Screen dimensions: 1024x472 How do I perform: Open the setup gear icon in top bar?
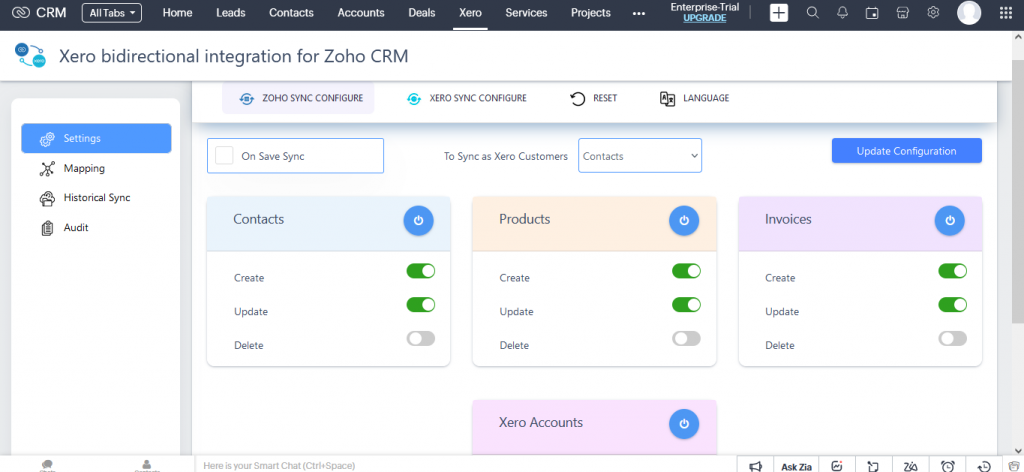tap(933, 12)
